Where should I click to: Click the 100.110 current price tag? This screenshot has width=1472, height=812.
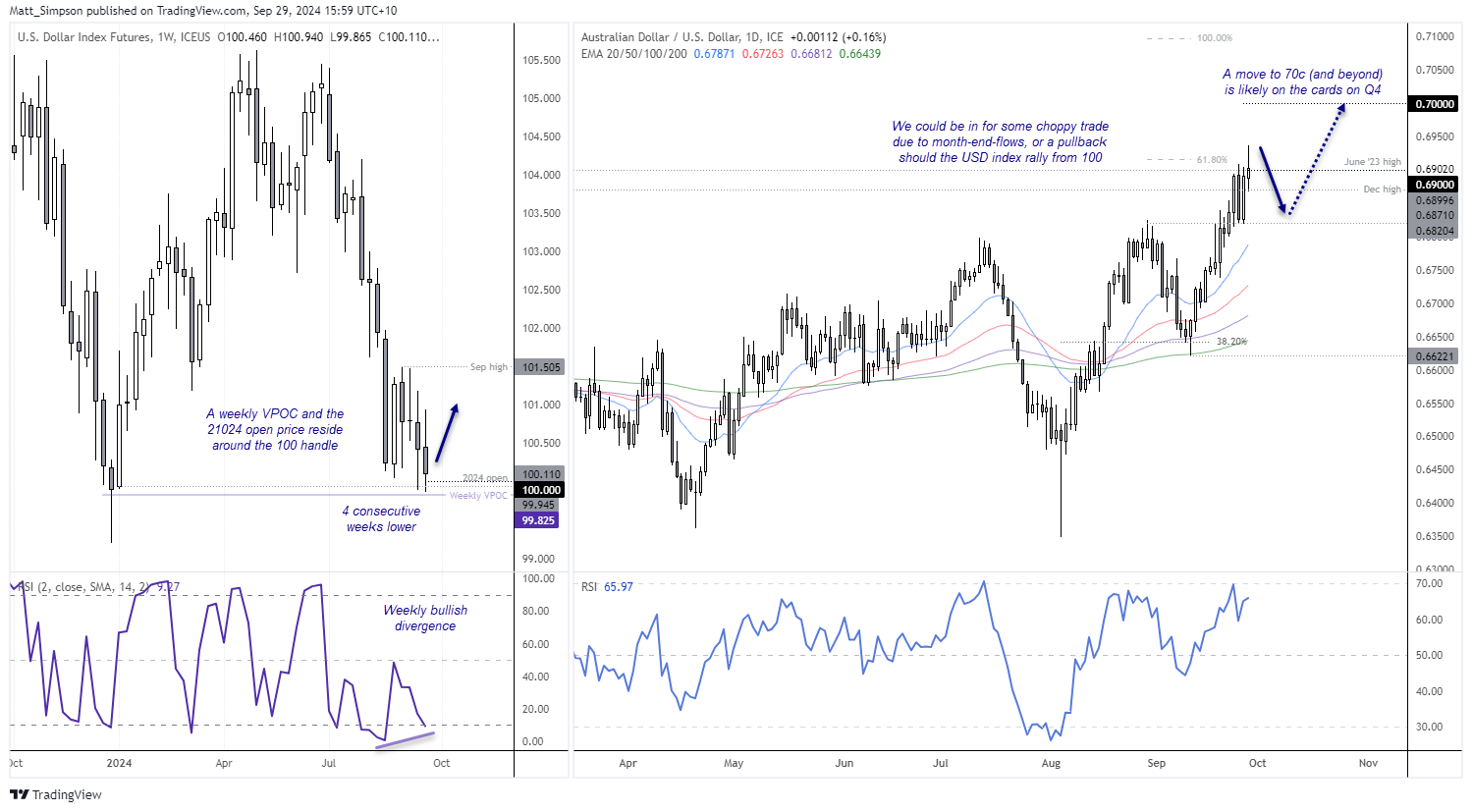(x=540, y=474)
